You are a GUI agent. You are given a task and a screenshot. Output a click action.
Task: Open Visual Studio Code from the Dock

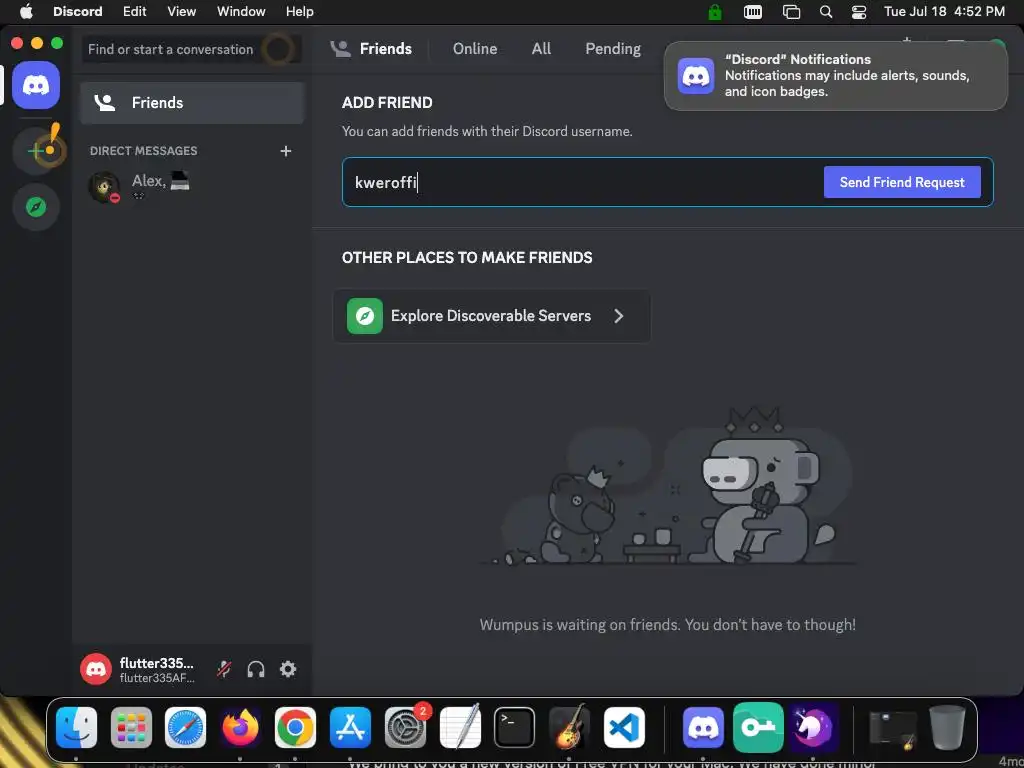[x=624, y=728]
